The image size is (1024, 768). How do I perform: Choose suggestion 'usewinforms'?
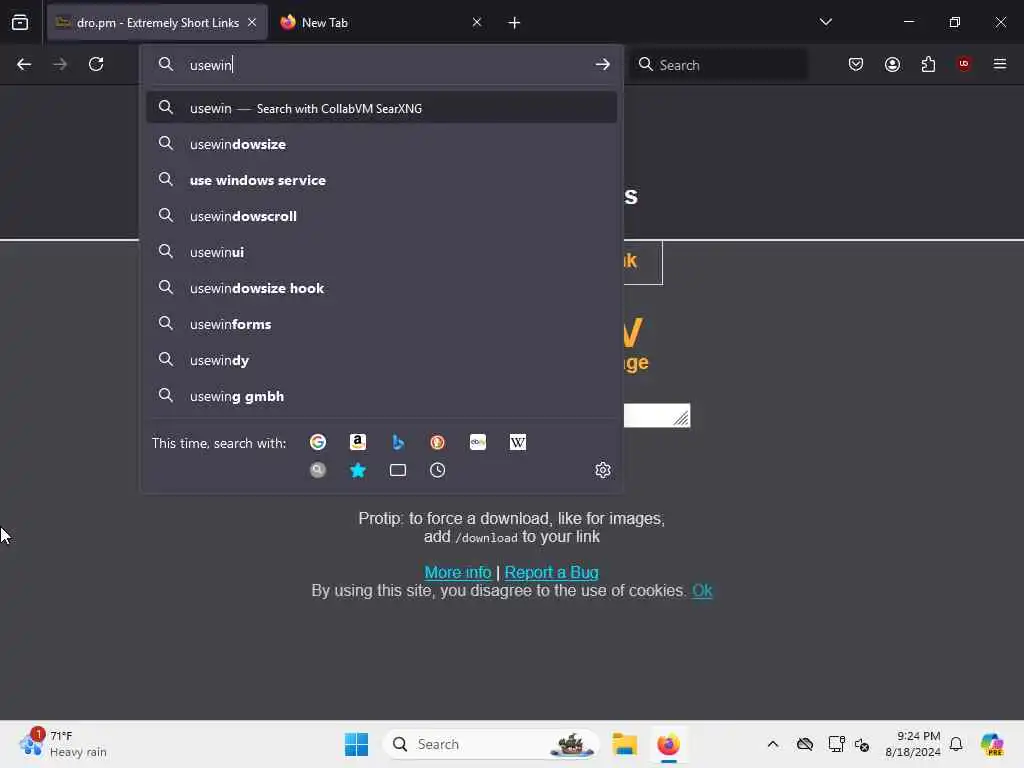tap(381, 324)
